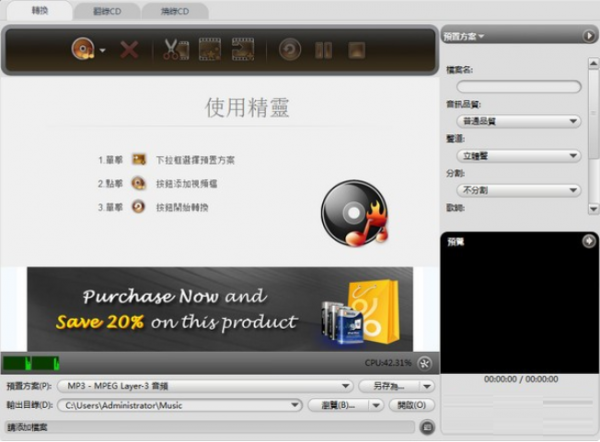Select the scissors clip tool
Image resolution: width=600 pixels, height=442 pixels.
[x=176, y=49]
